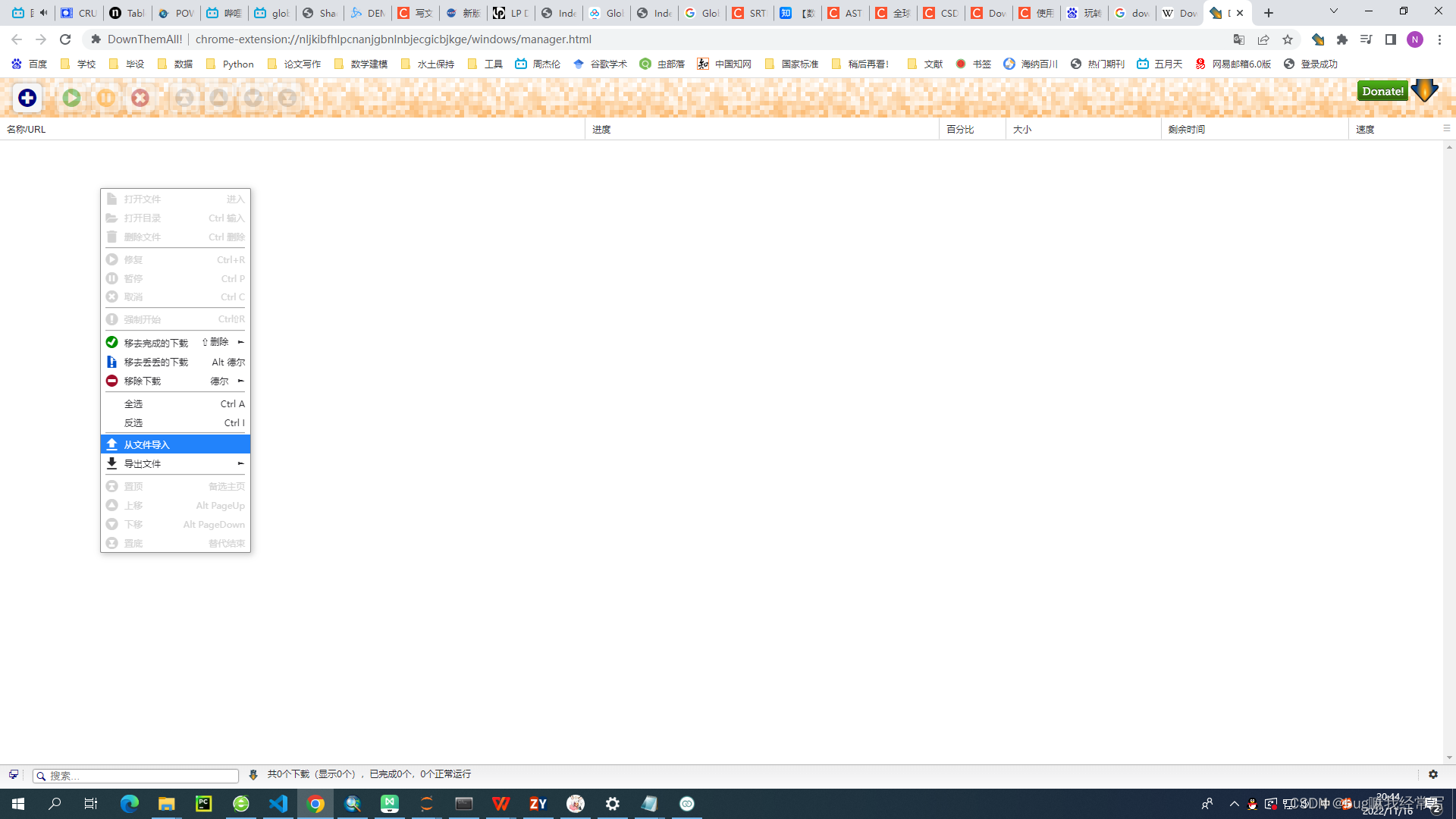Click the vertical scrollbar down arrow
This screenshot has width=1456, height=819.
(x=1449, y=758)
